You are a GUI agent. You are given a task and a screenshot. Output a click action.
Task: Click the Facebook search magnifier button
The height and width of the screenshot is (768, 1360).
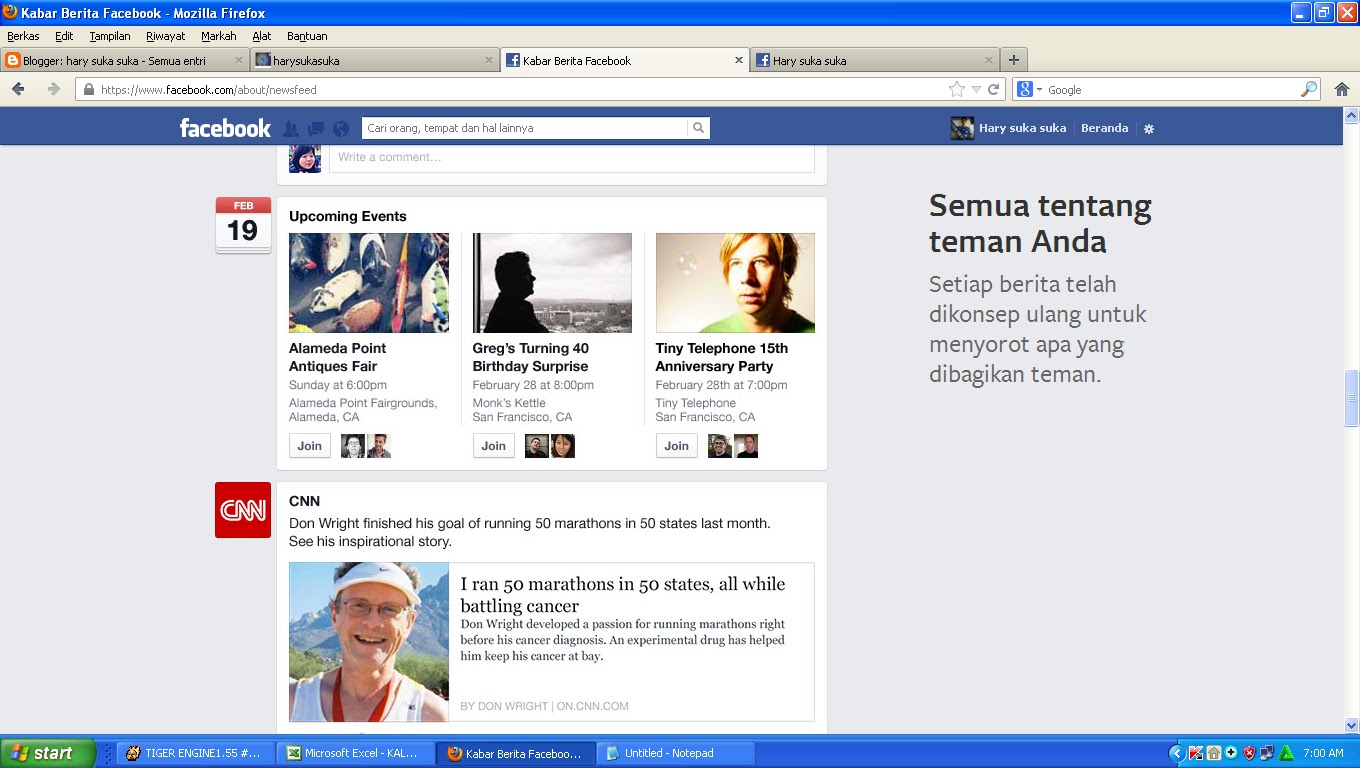tap(698, 128)
